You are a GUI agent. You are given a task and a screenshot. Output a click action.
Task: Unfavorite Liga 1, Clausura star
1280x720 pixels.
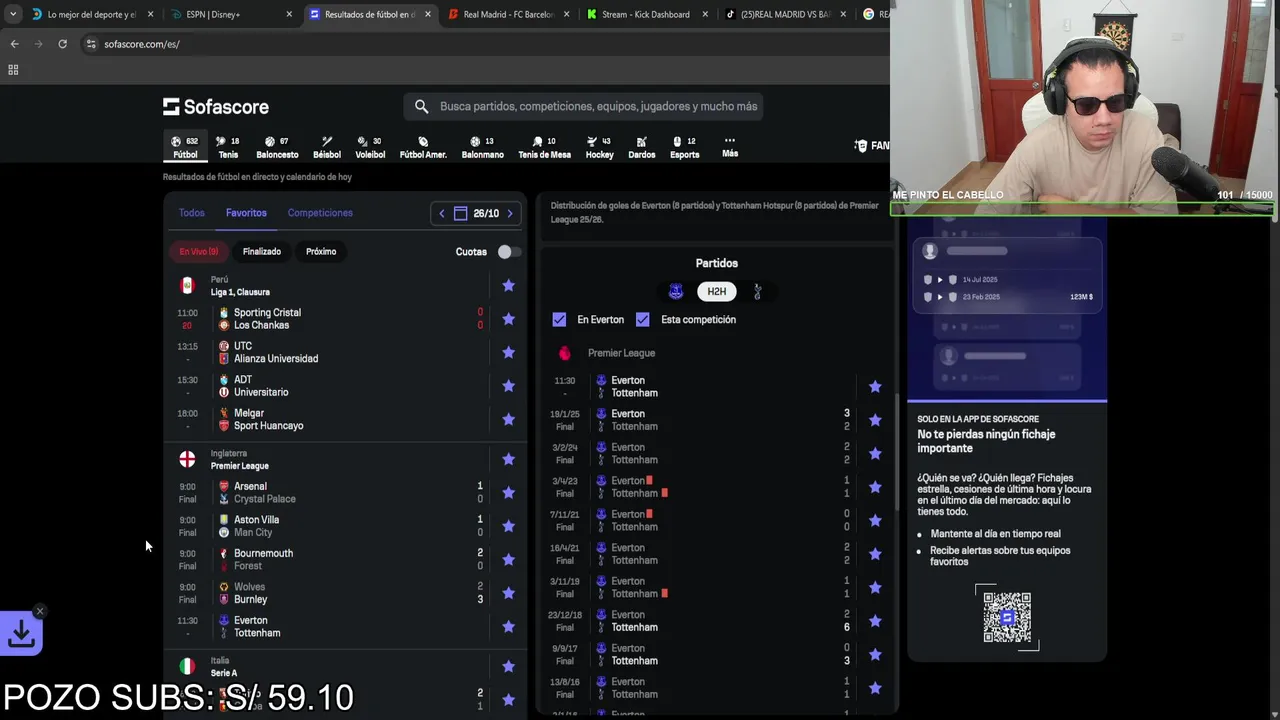point(508,286)
